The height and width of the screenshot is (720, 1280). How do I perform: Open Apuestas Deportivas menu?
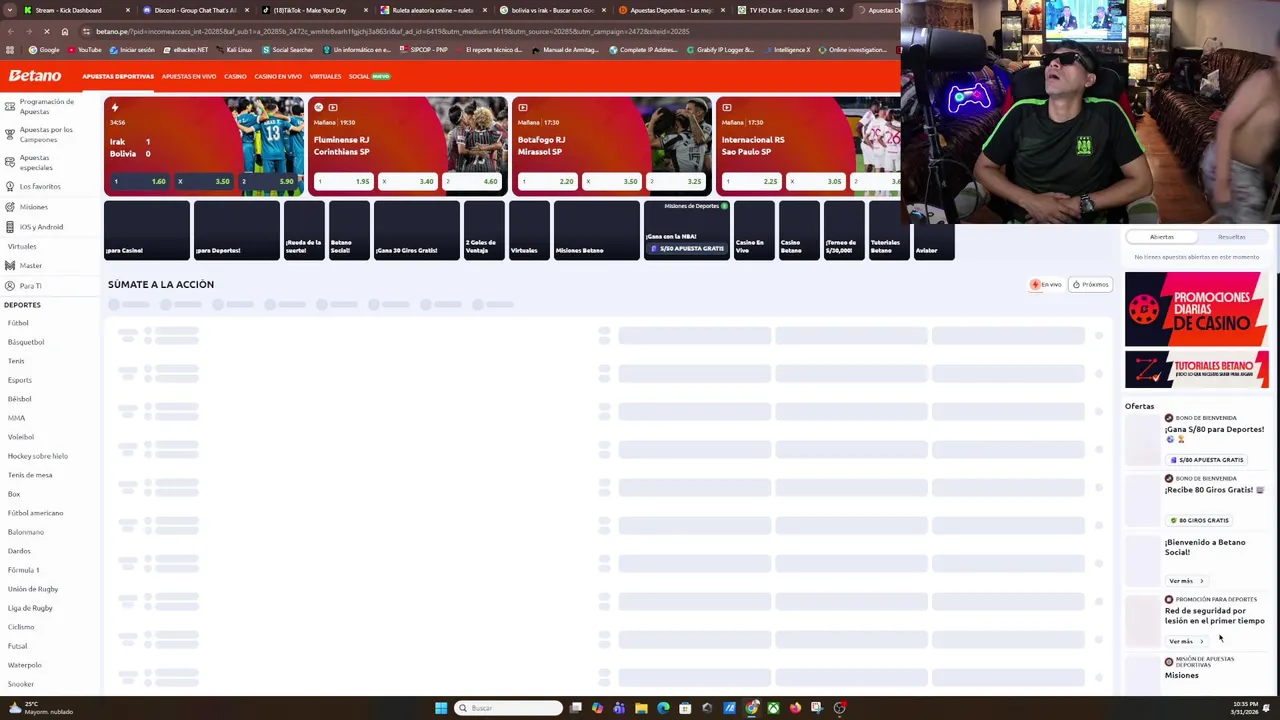(x=118, y=77)
